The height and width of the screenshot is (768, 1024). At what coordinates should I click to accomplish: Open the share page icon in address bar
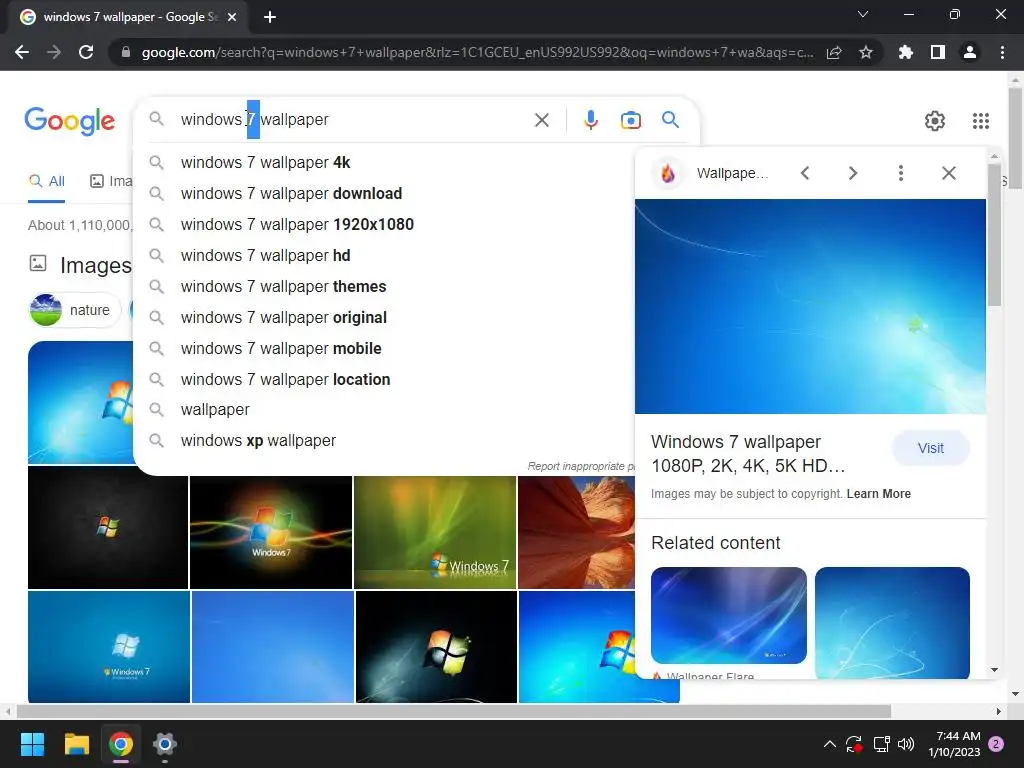[x=834, y=52]
